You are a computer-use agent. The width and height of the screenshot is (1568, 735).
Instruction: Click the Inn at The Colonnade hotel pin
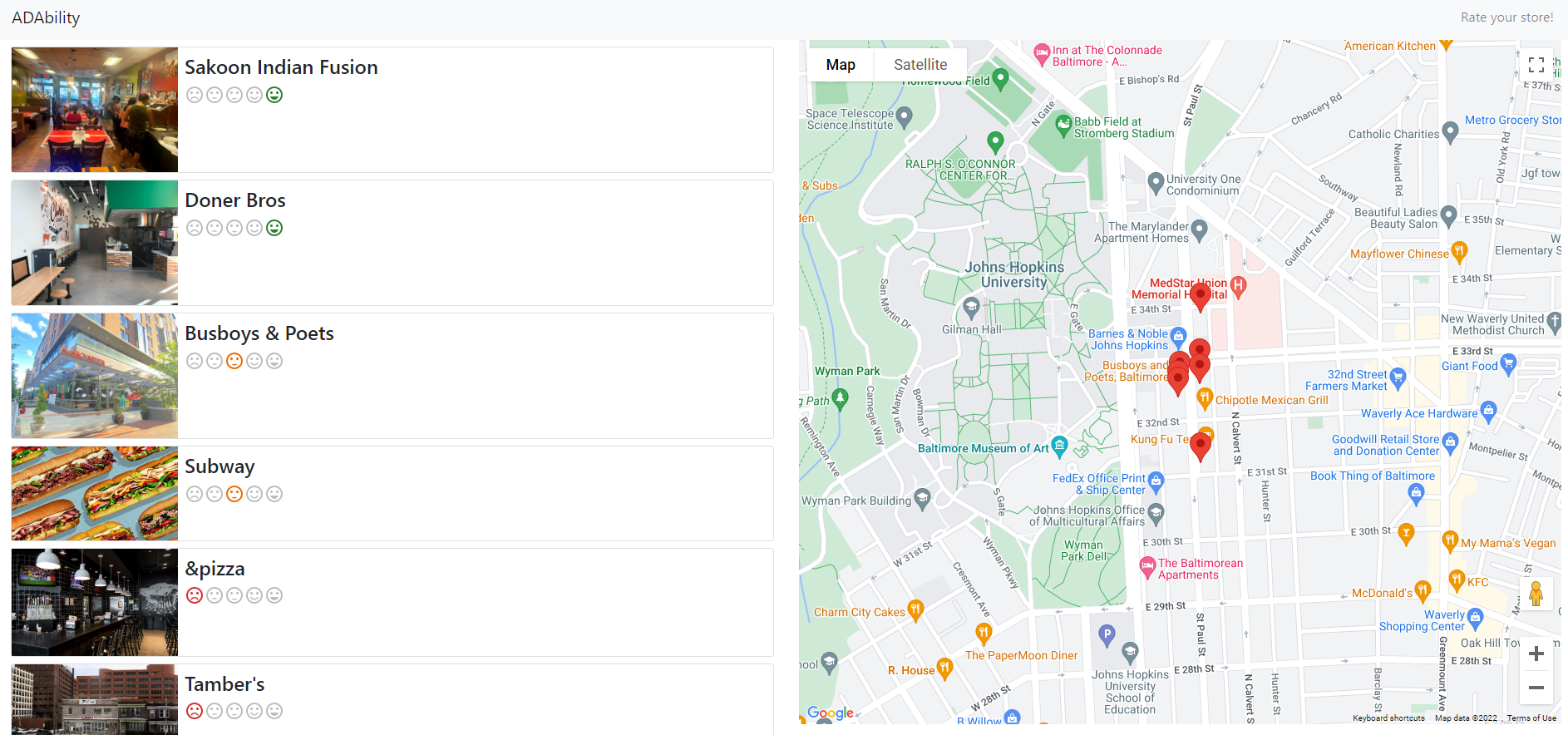(x=1042, y=55)
